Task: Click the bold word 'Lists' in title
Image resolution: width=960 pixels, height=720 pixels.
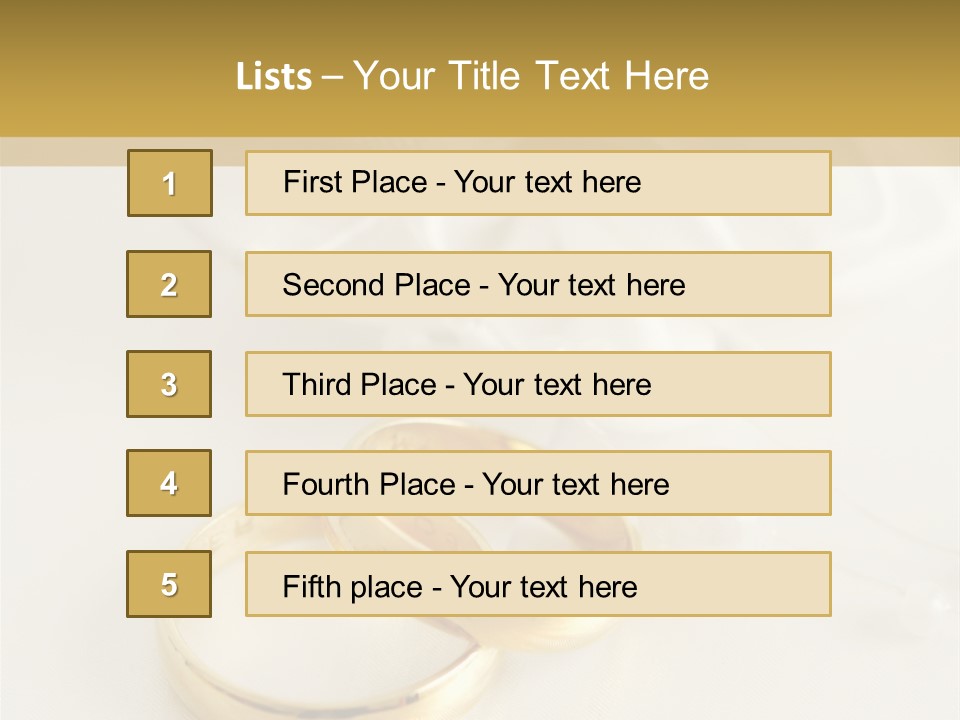Action: (x=274, y=76)
